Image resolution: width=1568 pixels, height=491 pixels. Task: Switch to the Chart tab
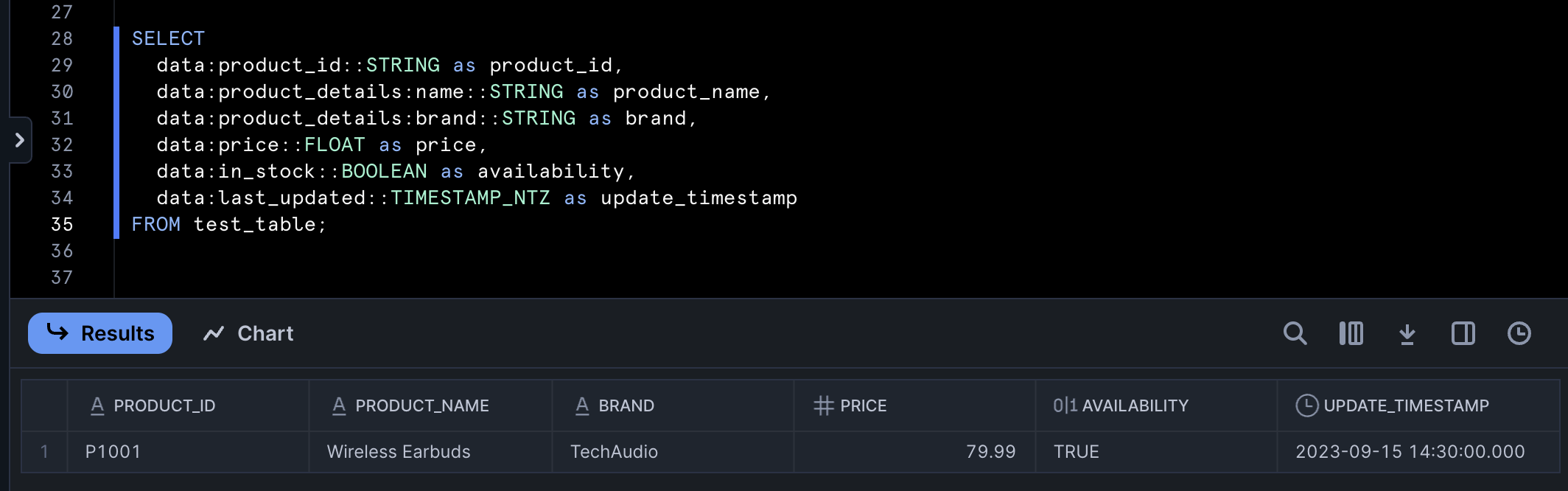click(248, 333)
